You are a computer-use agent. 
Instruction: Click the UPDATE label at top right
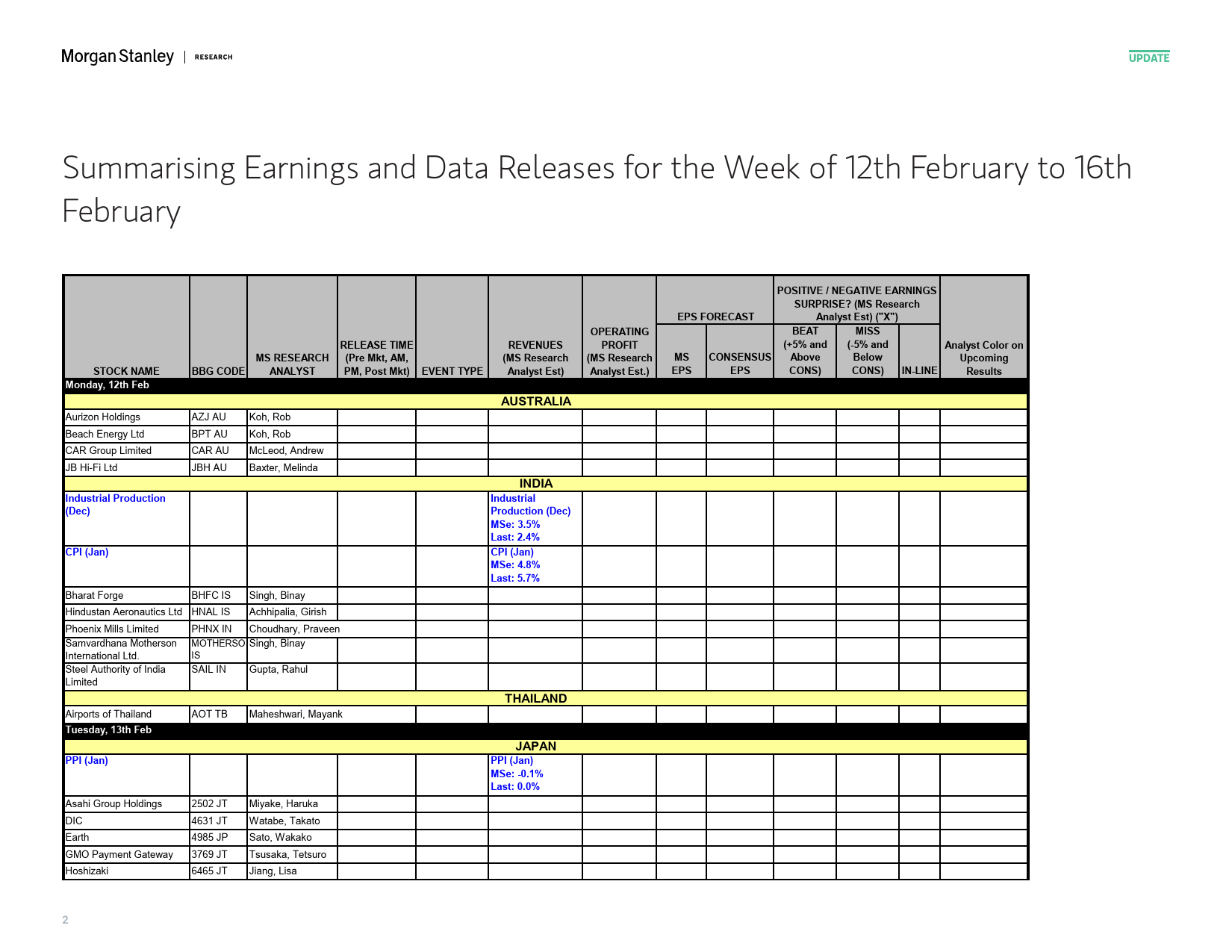(1149, 57)
